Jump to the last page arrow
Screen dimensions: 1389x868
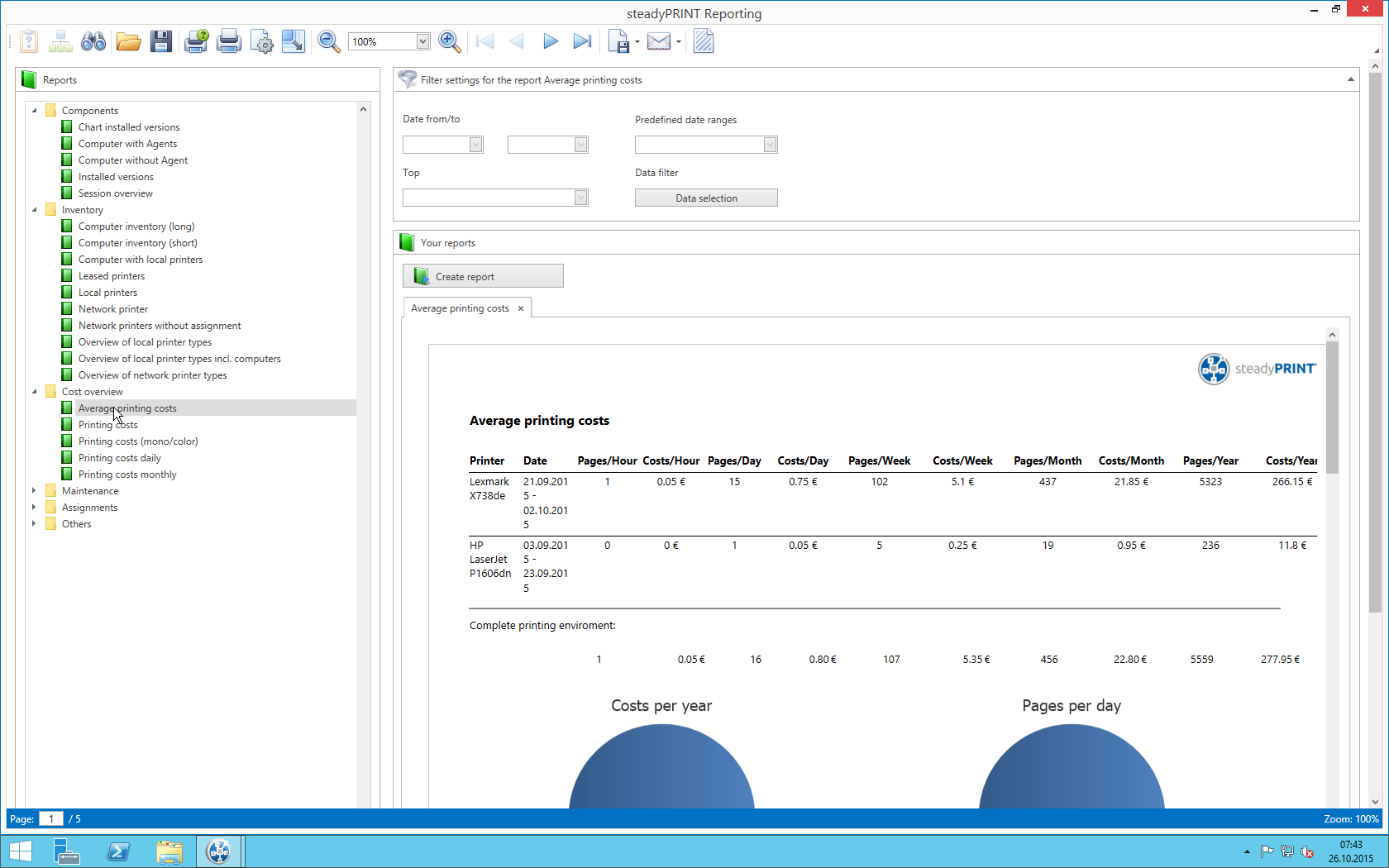coord(583,41)
